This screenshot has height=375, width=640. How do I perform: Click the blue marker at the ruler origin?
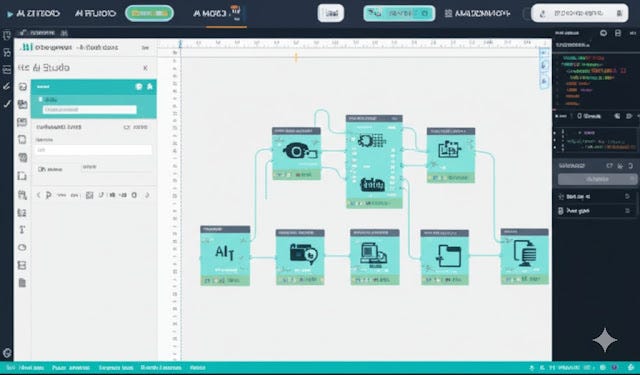[180, 44]
